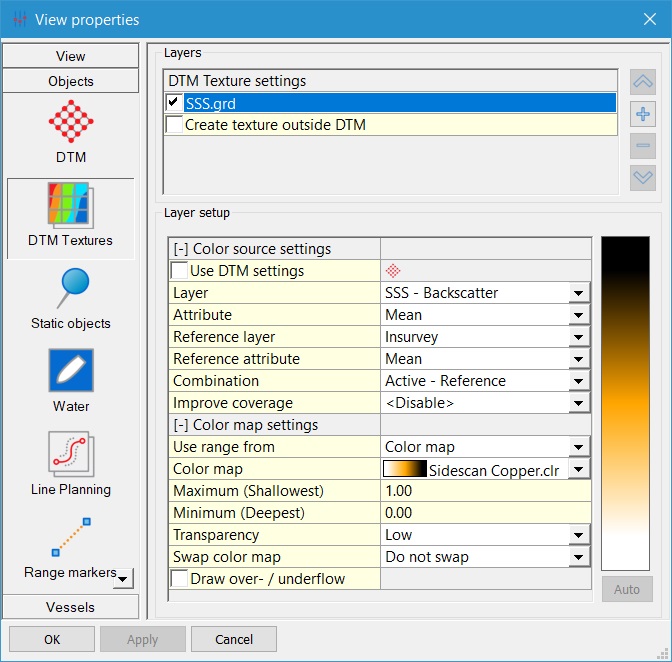Expand the Transparency dropdown

(577, 535)
